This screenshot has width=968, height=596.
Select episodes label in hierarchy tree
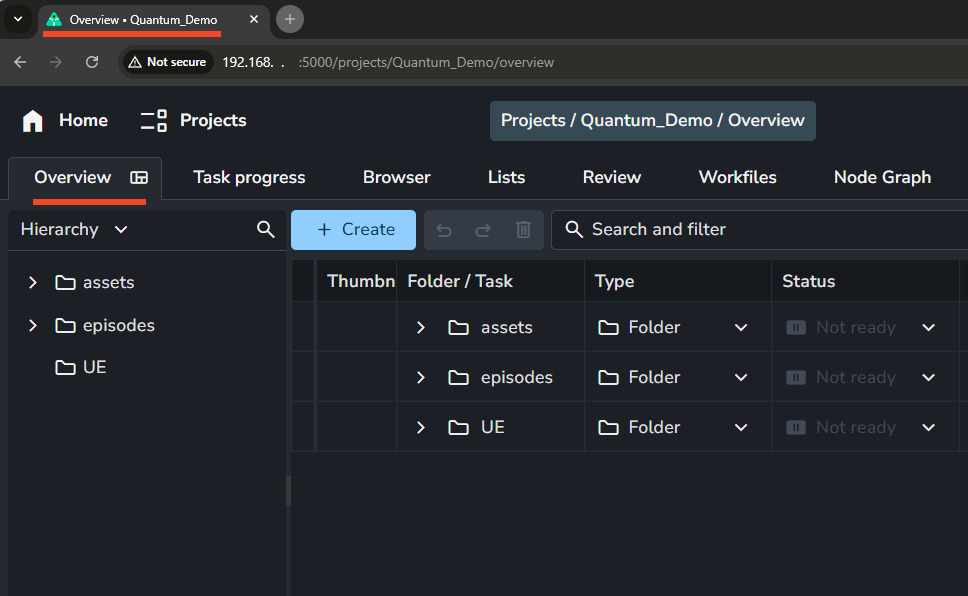pos(119,325)
